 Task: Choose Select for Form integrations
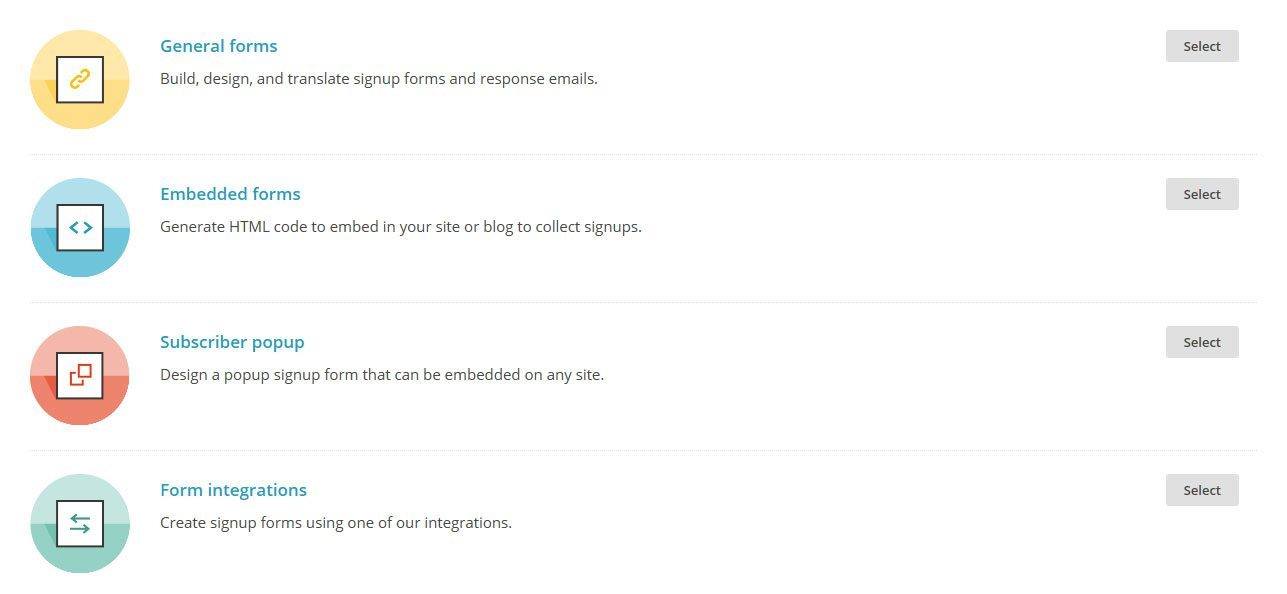click(x=1202, y=490)
